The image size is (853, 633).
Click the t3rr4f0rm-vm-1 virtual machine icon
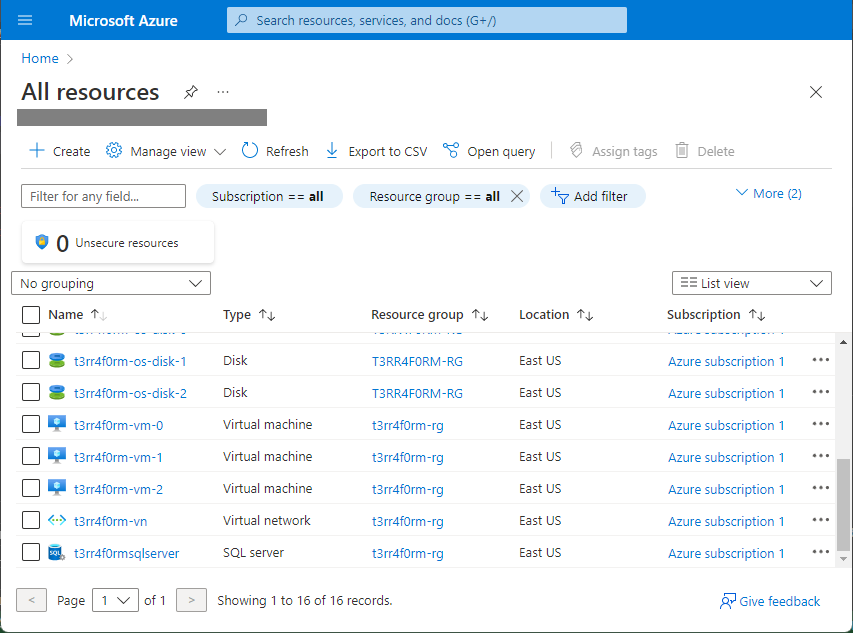(x=57, y=456)
